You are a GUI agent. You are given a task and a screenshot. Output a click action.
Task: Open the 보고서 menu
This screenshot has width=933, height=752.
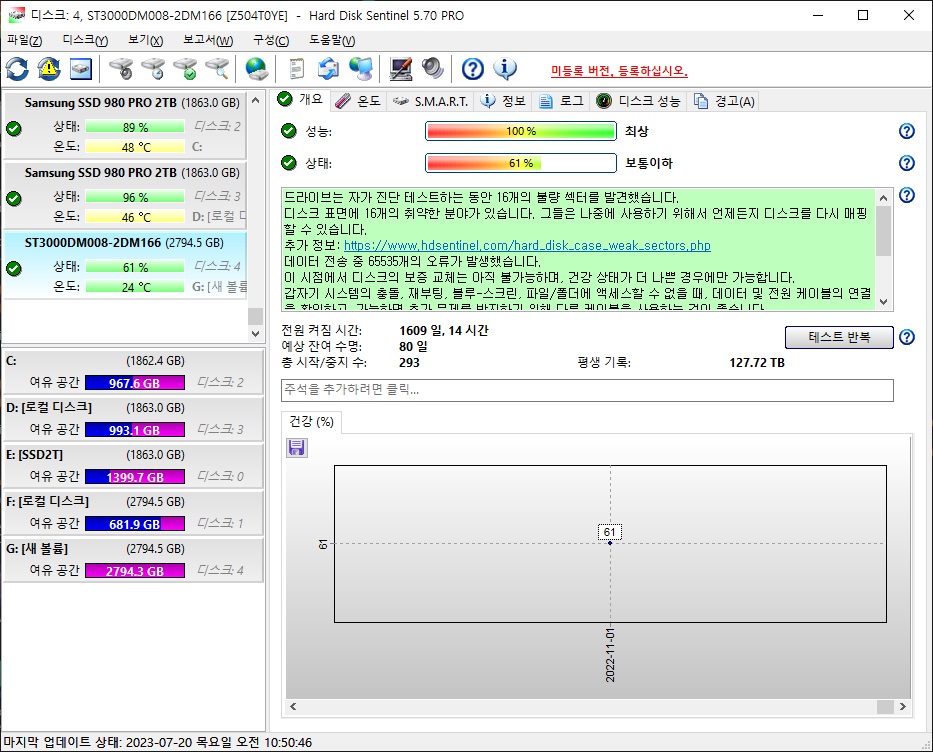[x=208, y=40]
